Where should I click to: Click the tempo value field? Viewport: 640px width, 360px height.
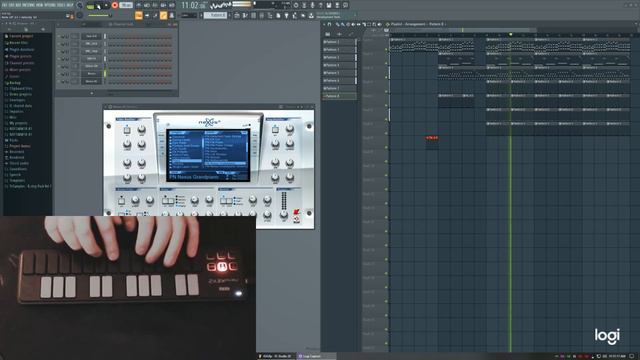click(126, 5)
